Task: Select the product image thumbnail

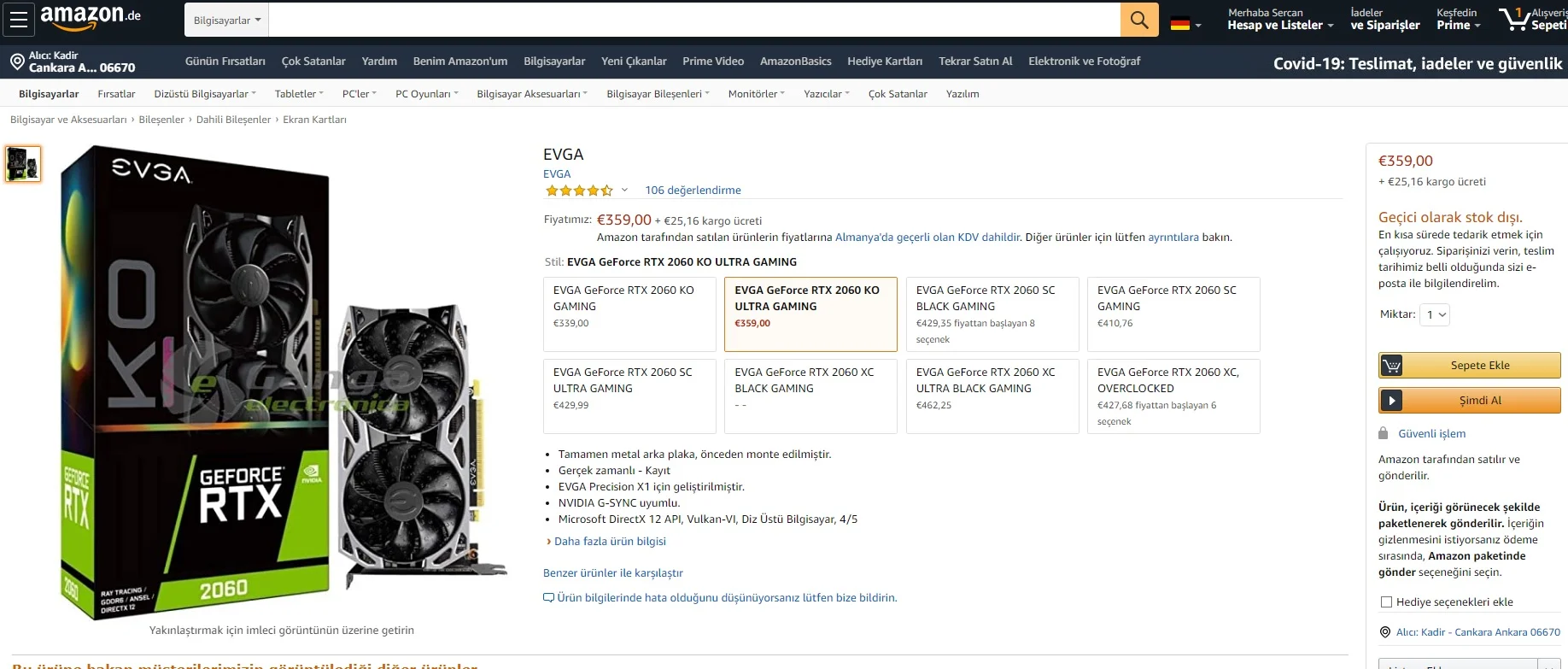Action: click(23, 164)
